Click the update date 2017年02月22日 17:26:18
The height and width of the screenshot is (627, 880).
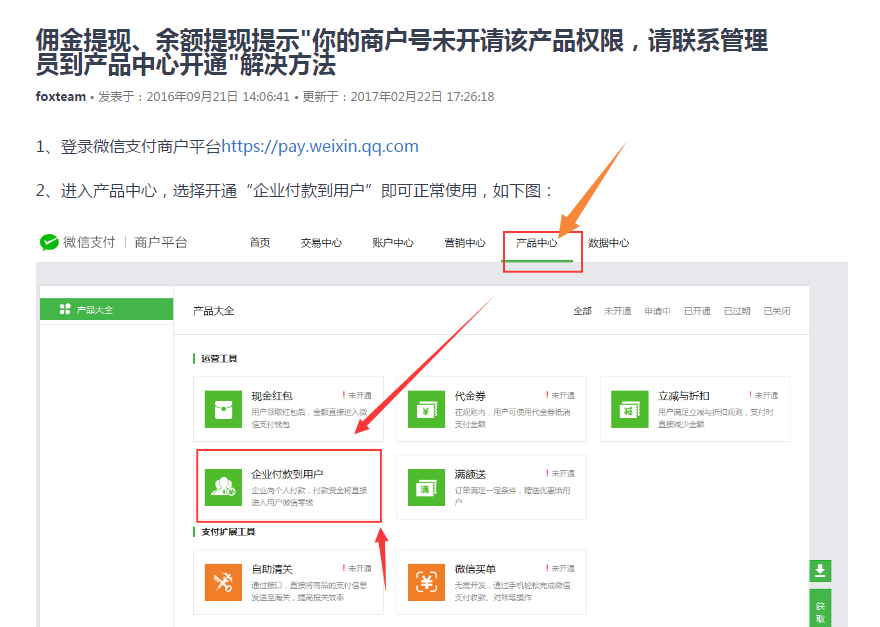coord(422,97)
